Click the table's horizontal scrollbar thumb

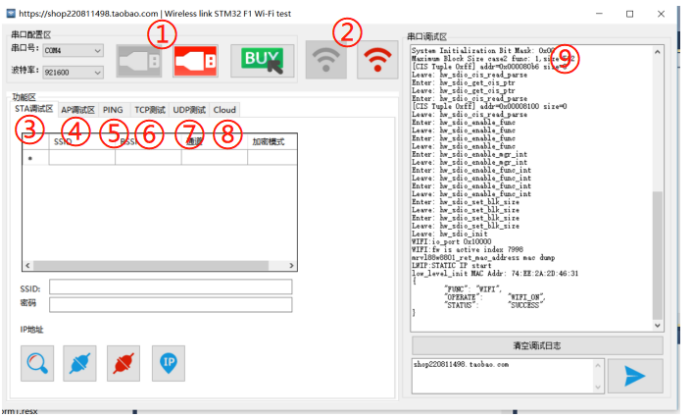pyautogui.click(x=151, y=265)
